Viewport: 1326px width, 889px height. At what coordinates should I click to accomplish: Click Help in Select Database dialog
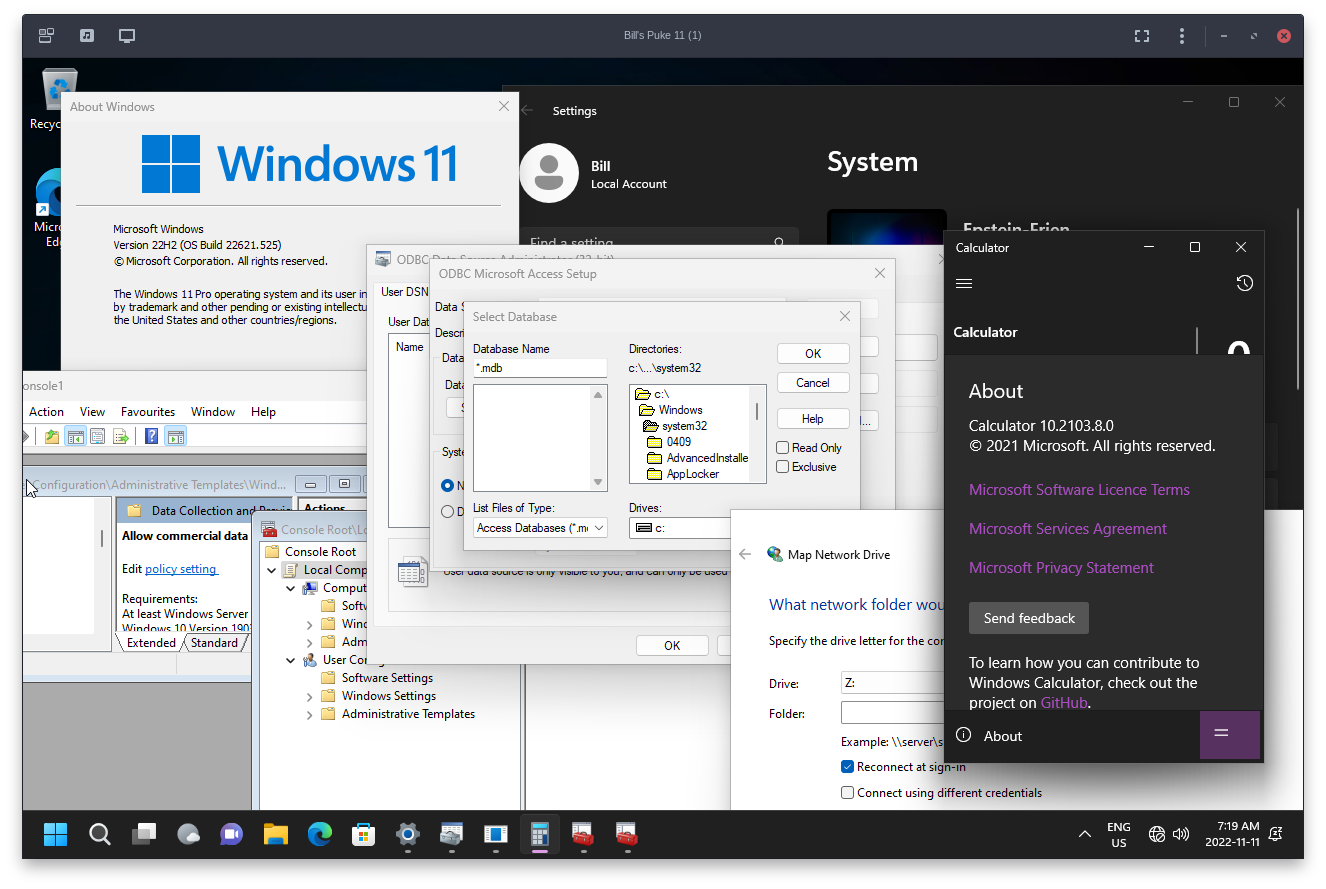(x=813, y=419)
